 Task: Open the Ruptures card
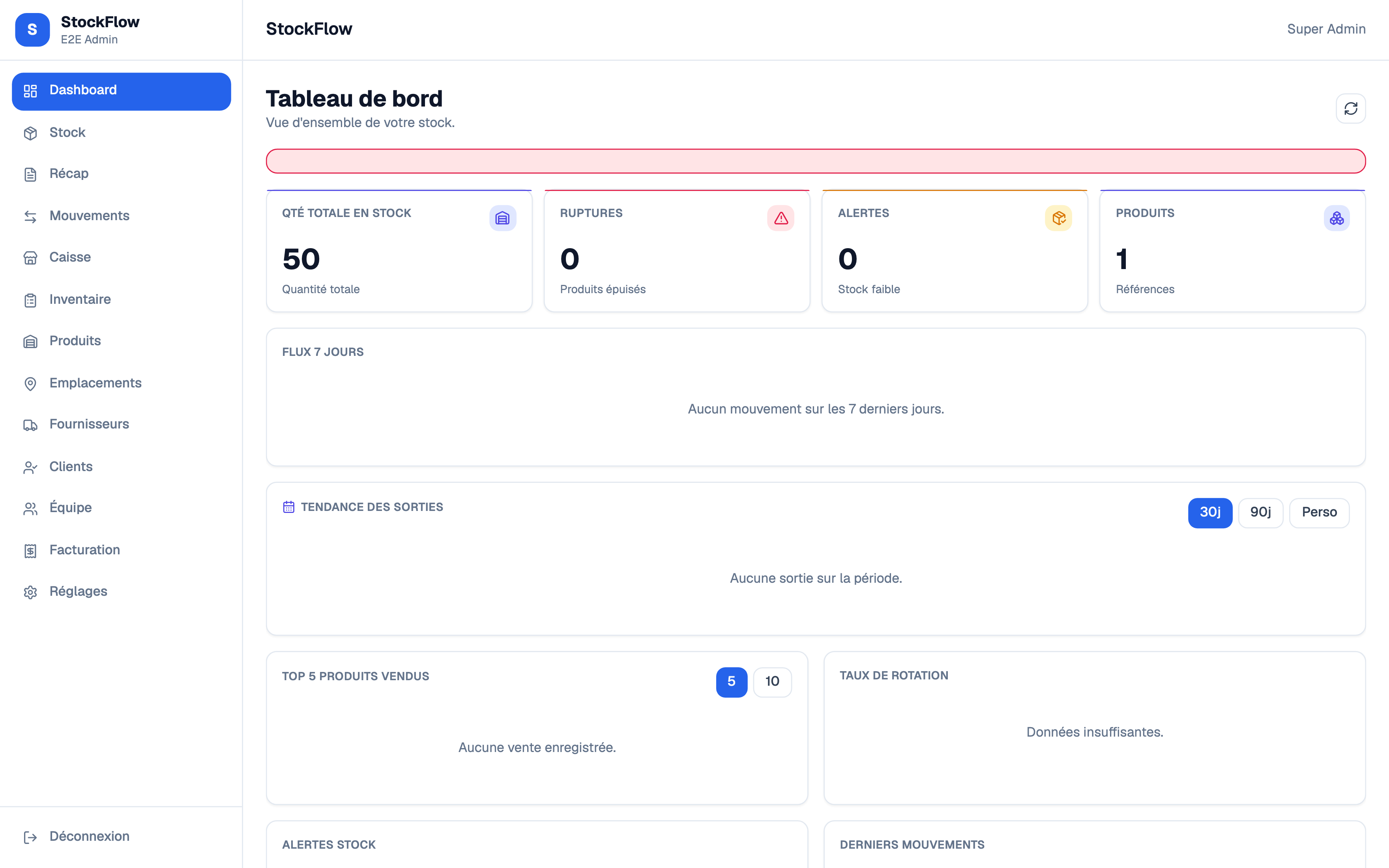677,251
